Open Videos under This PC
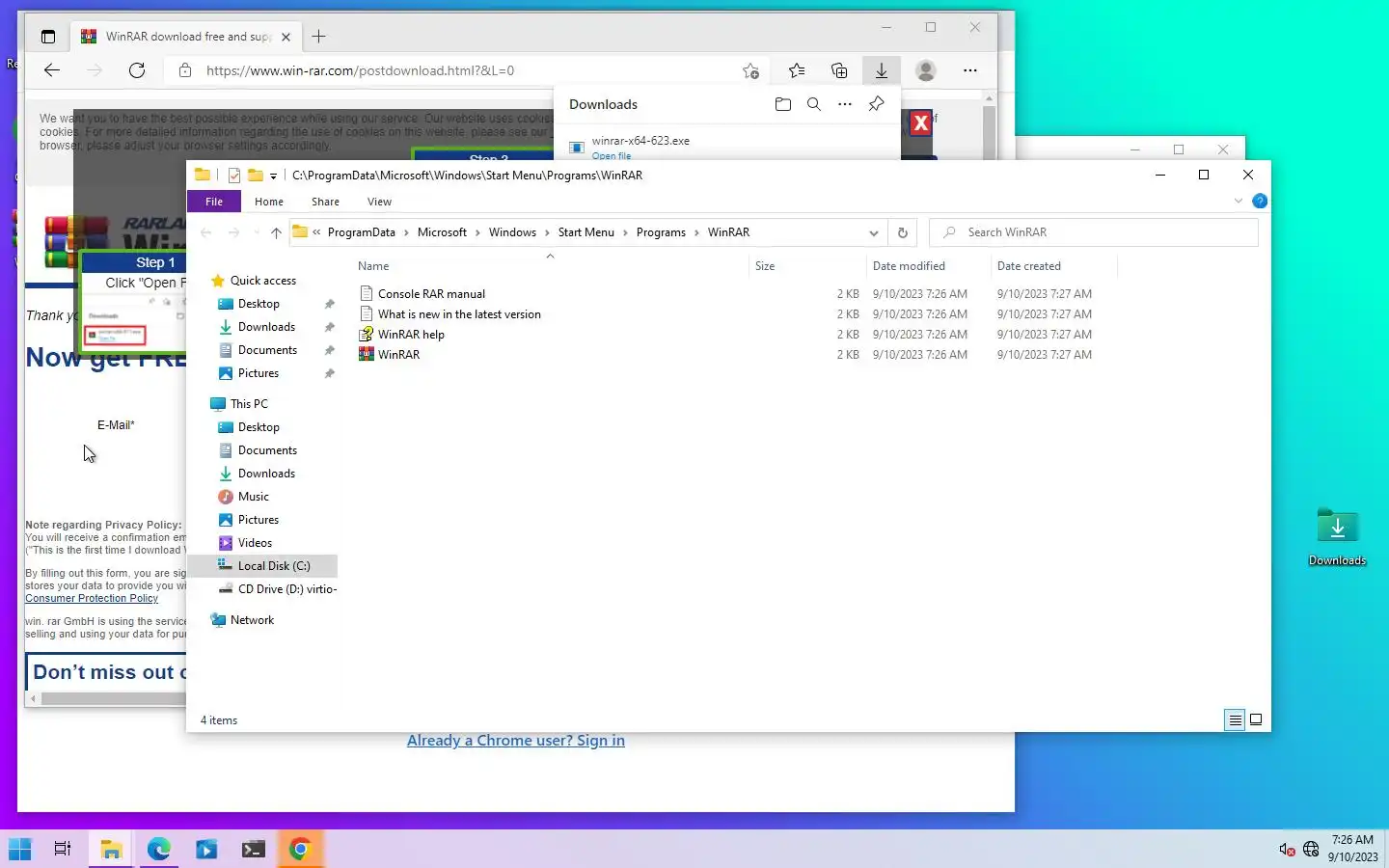Viewport: 1389px width, 868px height. [x=255, y=543]
